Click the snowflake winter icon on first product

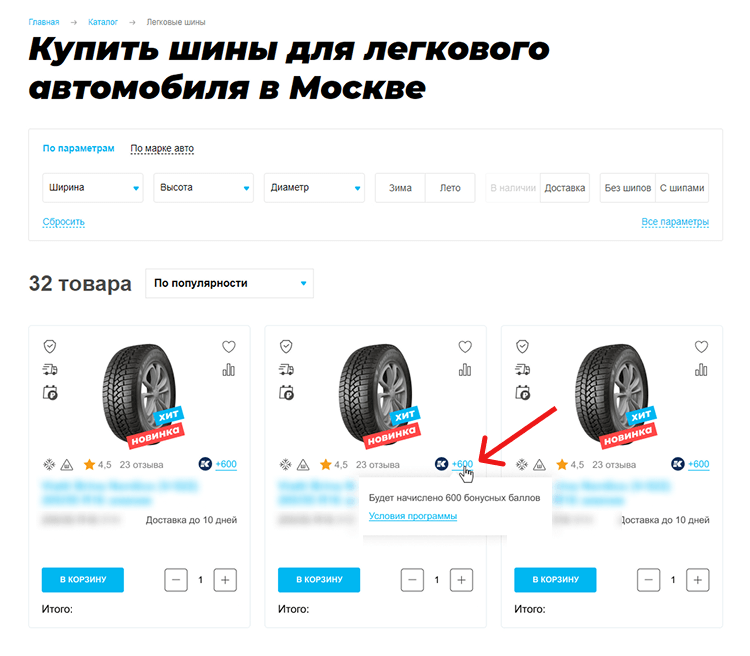(x=49, y=464)
